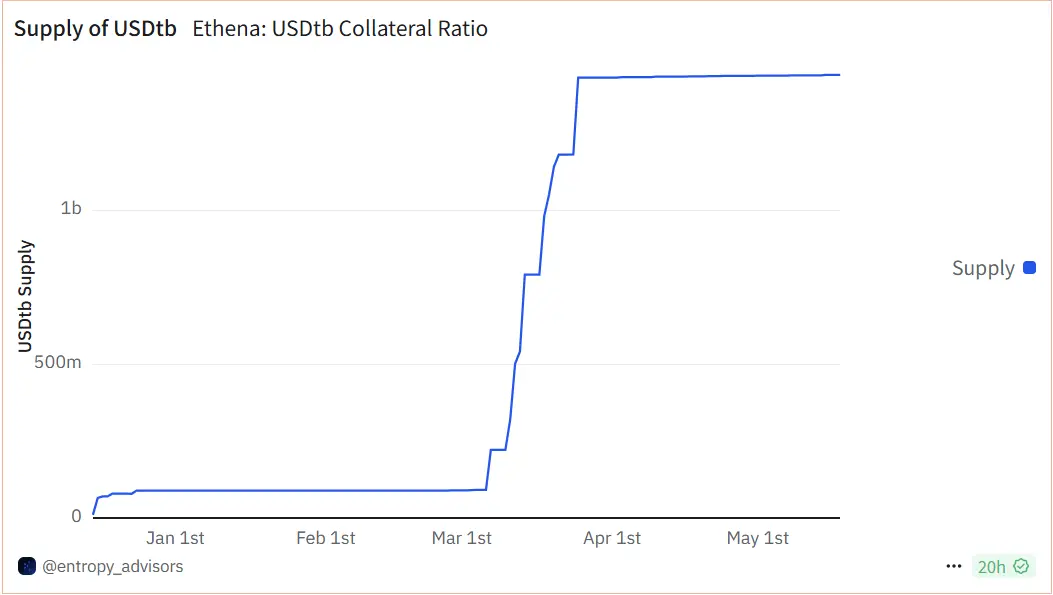Image resolution: width=1053 pixels, height=595 pixels.
Task: Toggle the Supply series legend label
Action: [x=983, y=268]
